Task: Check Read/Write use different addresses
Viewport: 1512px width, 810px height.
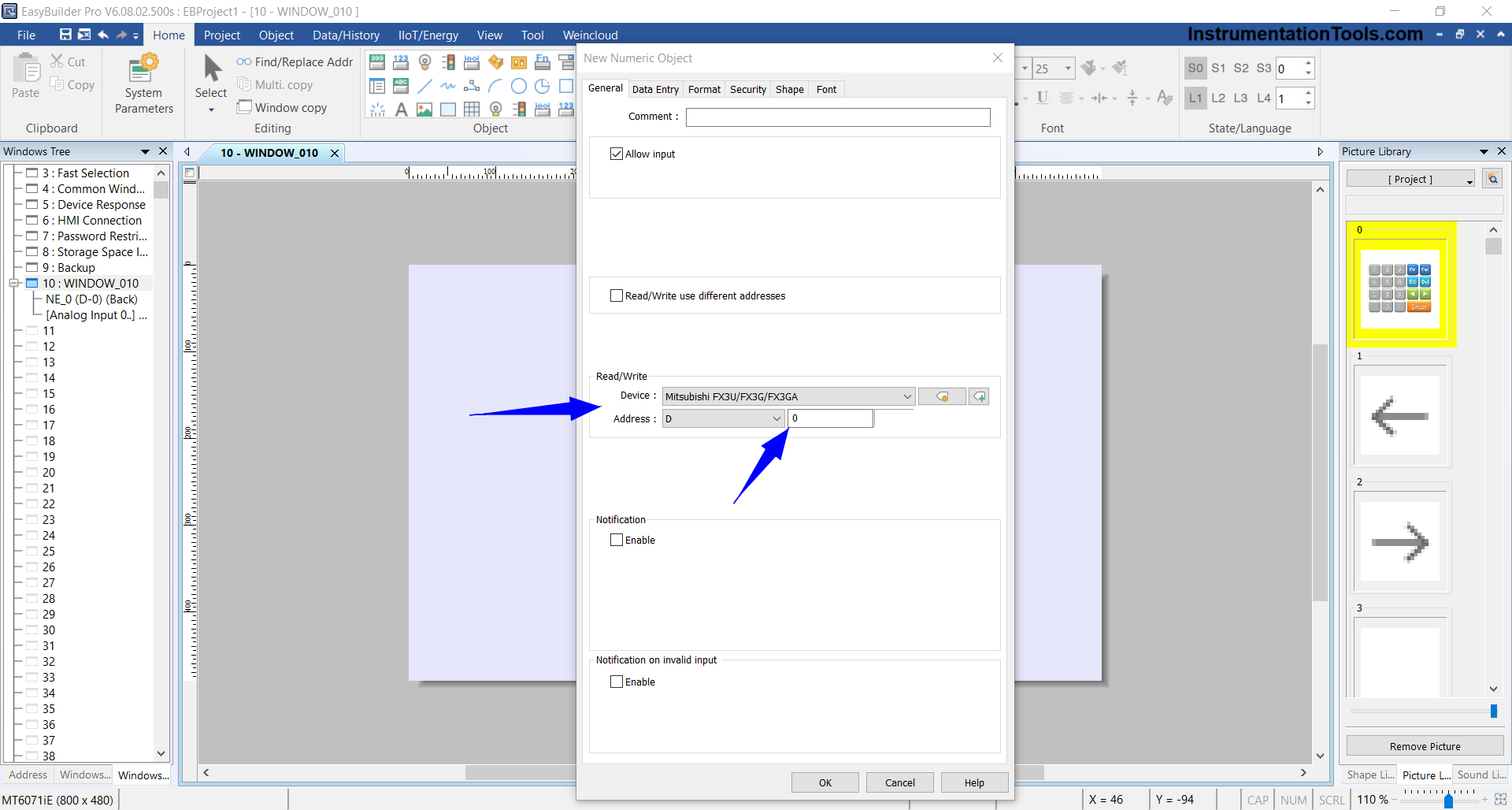Action: coord(617,295)
